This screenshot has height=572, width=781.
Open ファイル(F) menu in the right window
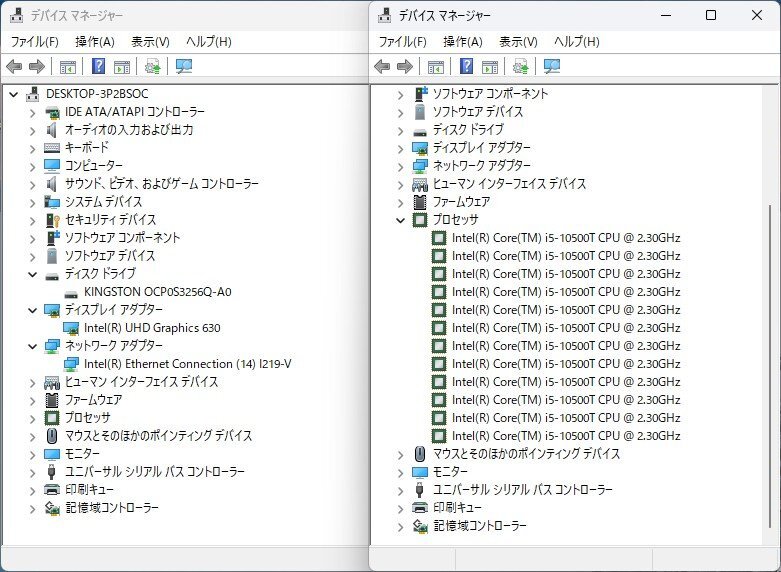coord(402,42)
